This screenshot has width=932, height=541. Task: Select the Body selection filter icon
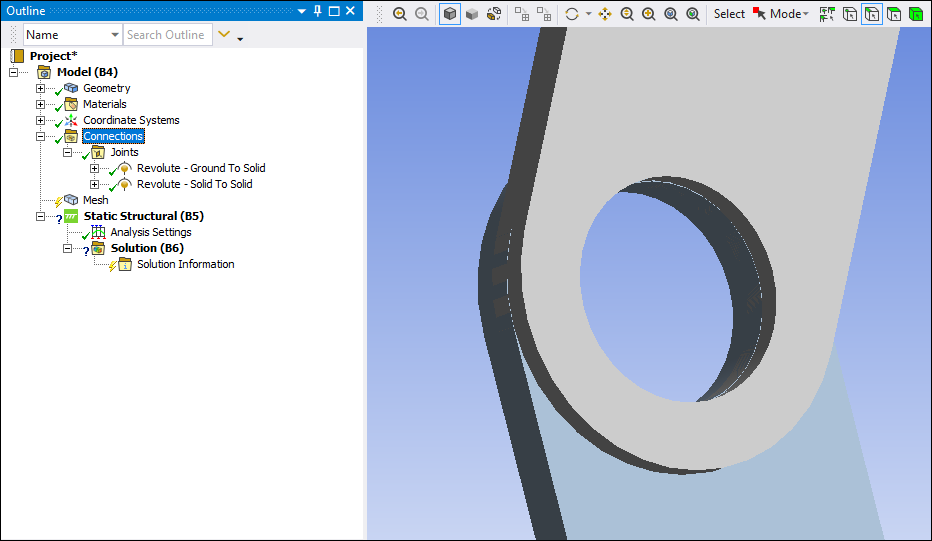(915, 14)
